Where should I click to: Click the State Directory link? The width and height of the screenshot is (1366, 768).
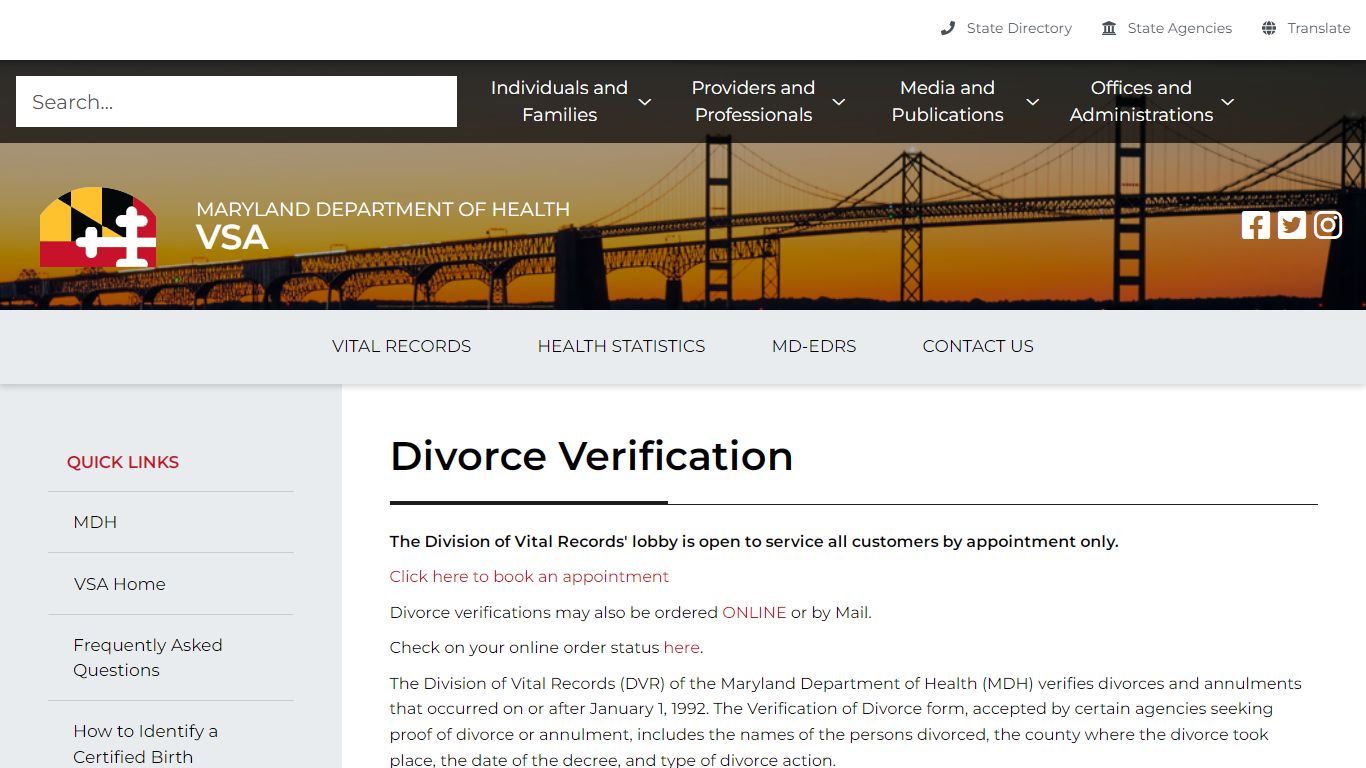click(x=1019, y=28)
